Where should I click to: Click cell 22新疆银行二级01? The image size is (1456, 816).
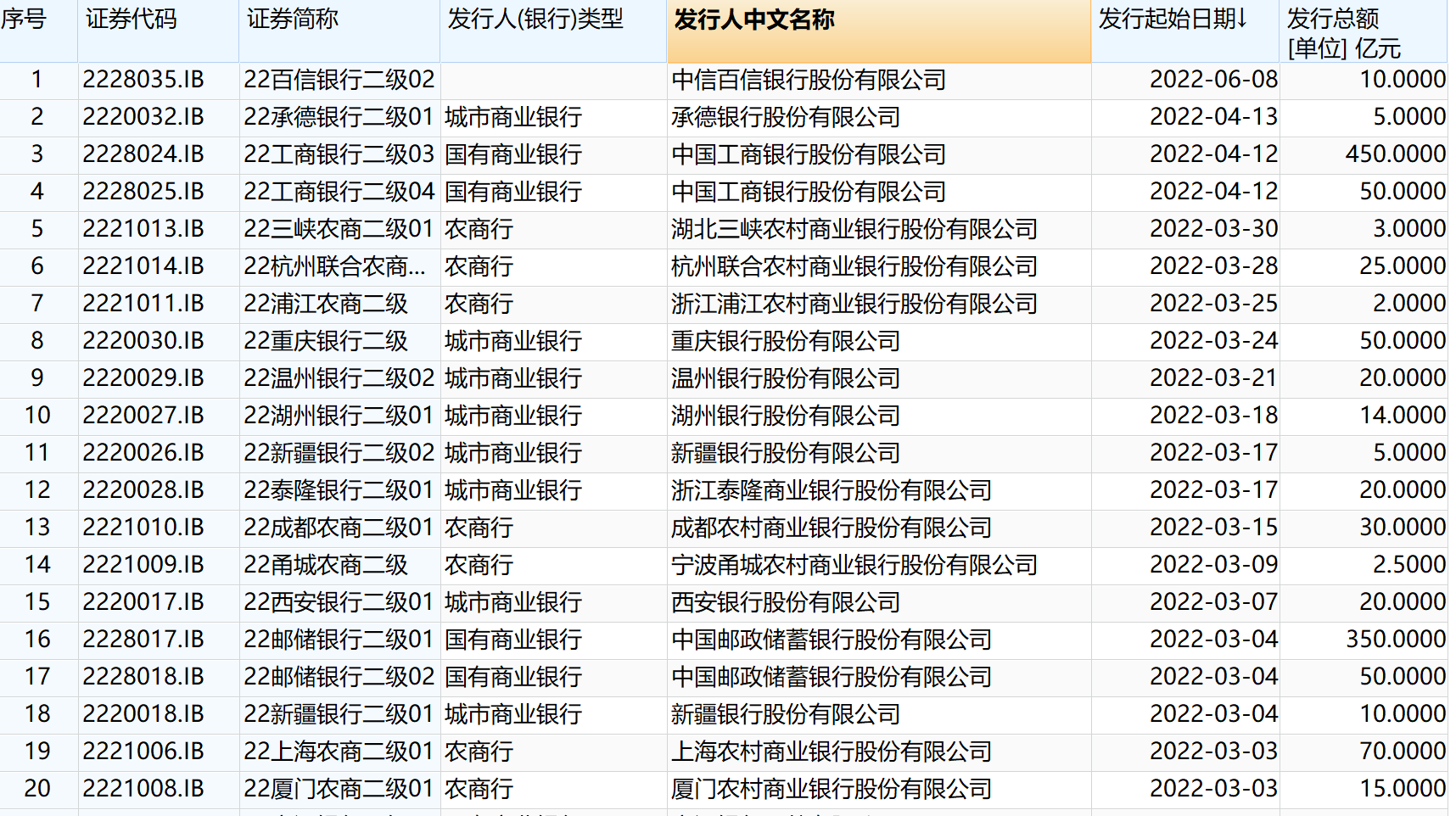(x=339, y=714)
